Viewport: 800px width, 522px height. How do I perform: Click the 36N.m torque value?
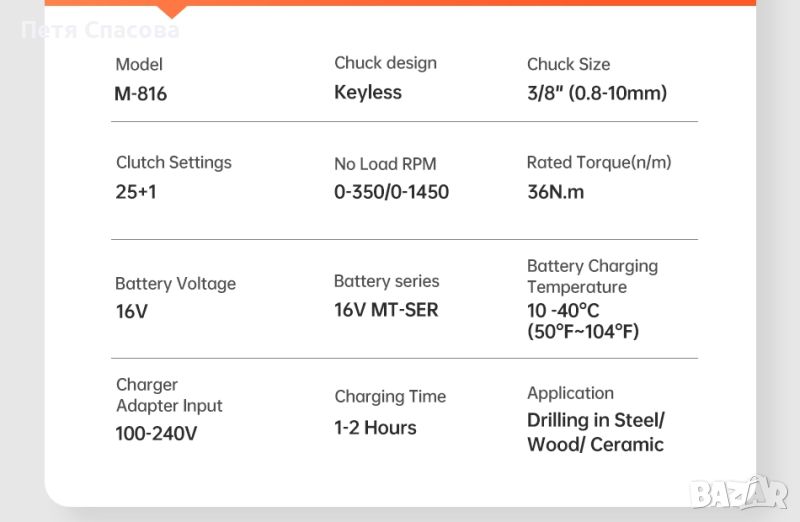(555, 191)
